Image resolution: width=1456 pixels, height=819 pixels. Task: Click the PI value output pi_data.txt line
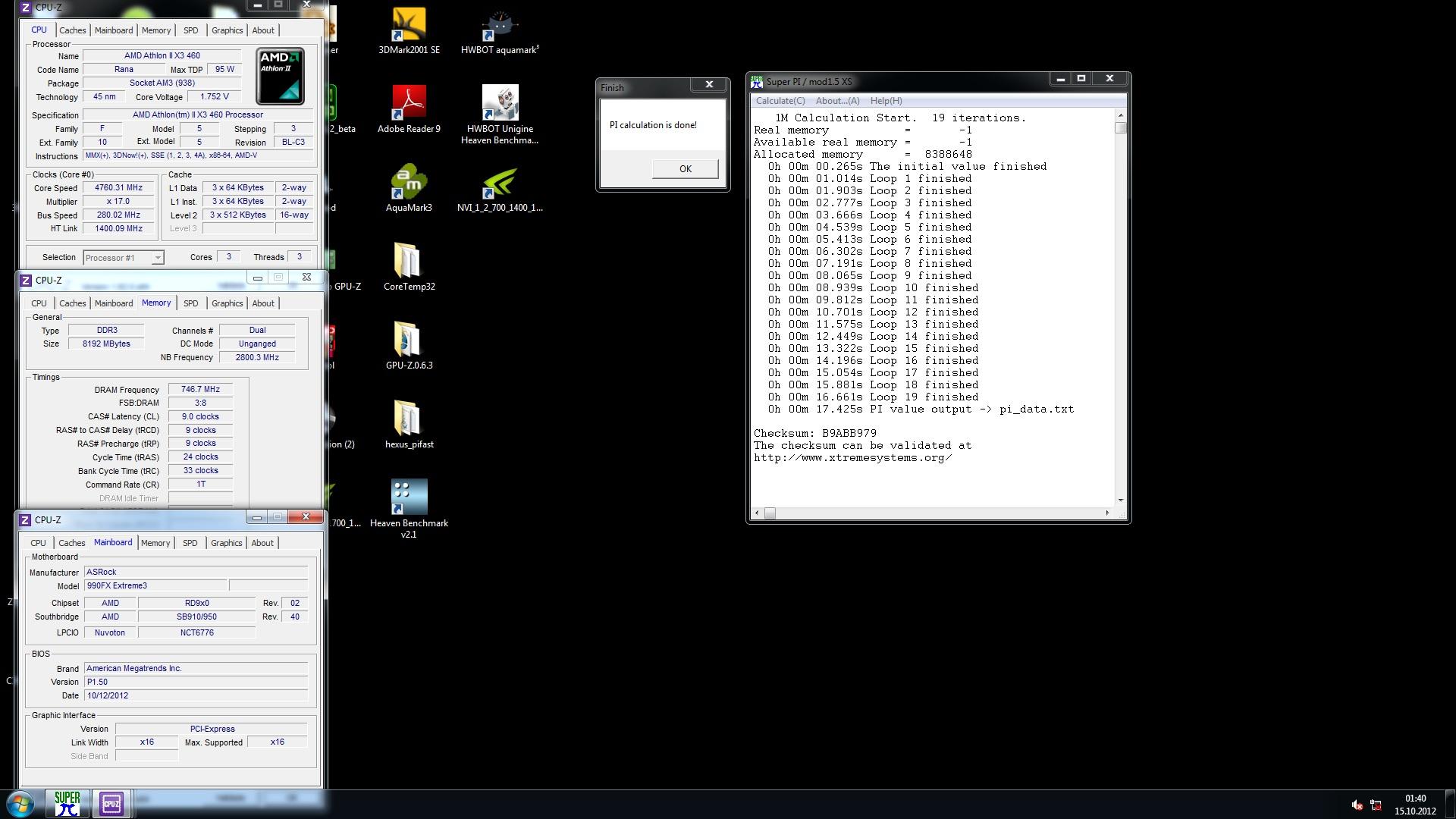pyautogui.click(x=921, y=409)
